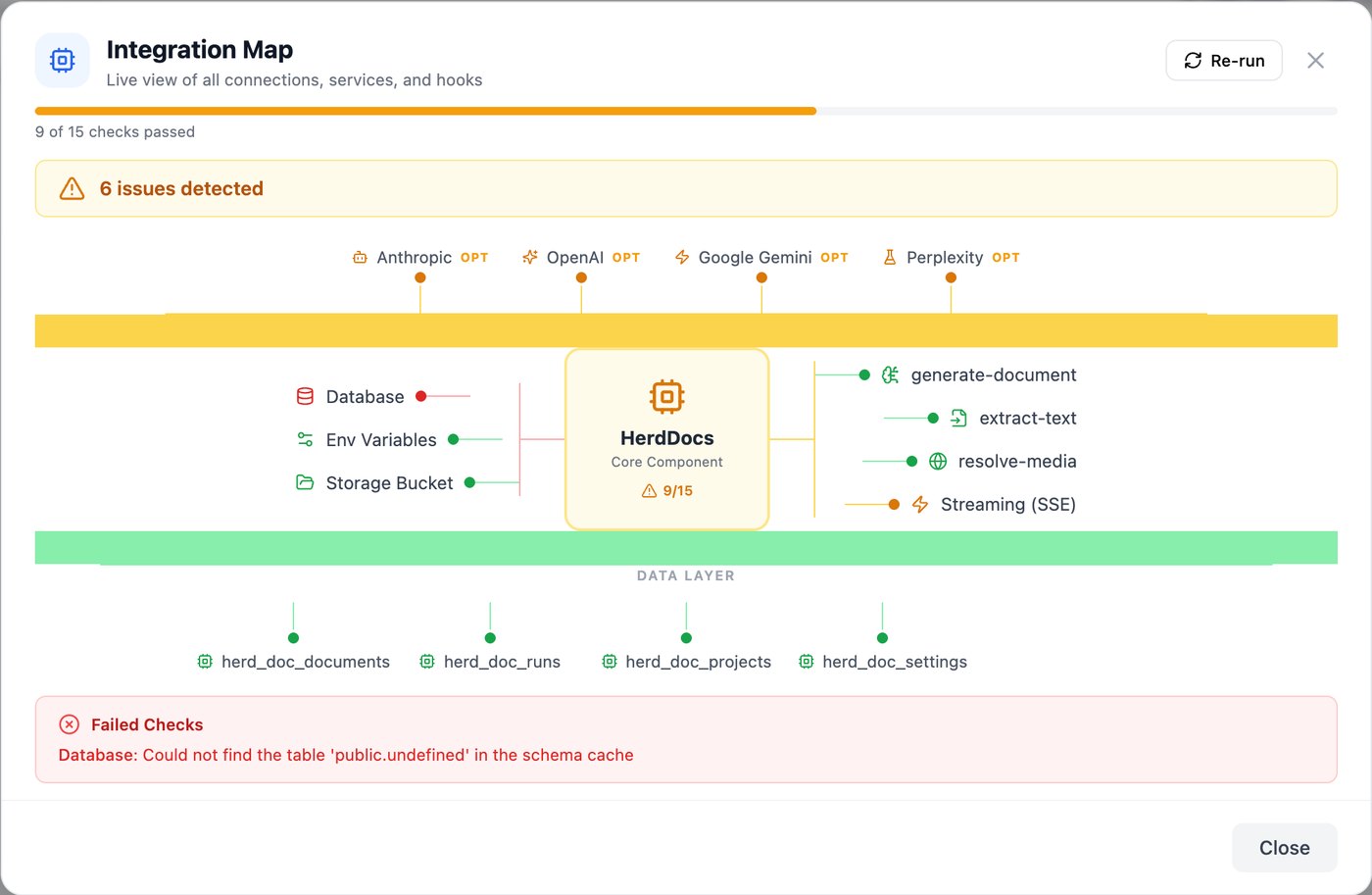
Task: Click the Storage Bucket folder icon
Action: (x=305, y=482)
